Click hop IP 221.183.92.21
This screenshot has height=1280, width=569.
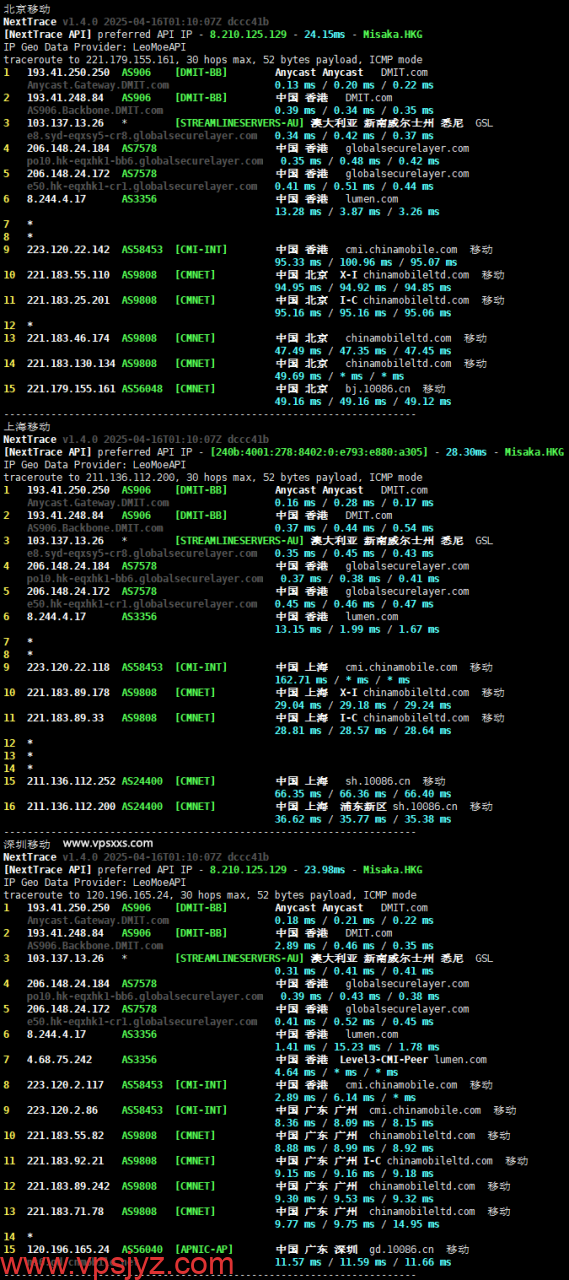point(65,1160)
